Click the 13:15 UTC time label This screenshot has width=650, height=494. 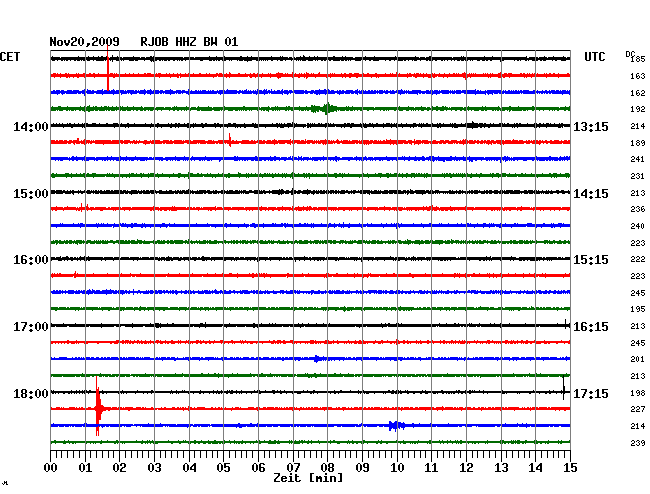591,126
